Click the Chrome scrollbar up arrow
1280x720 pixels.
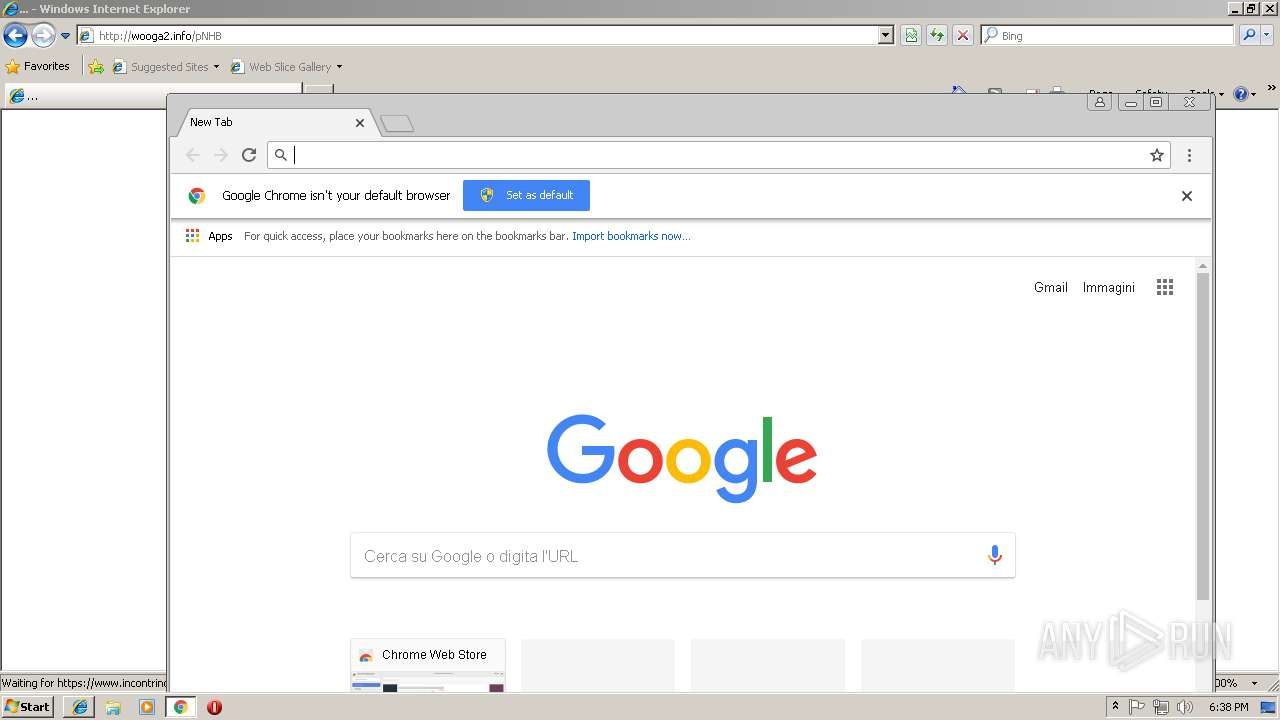[1203, 266]
